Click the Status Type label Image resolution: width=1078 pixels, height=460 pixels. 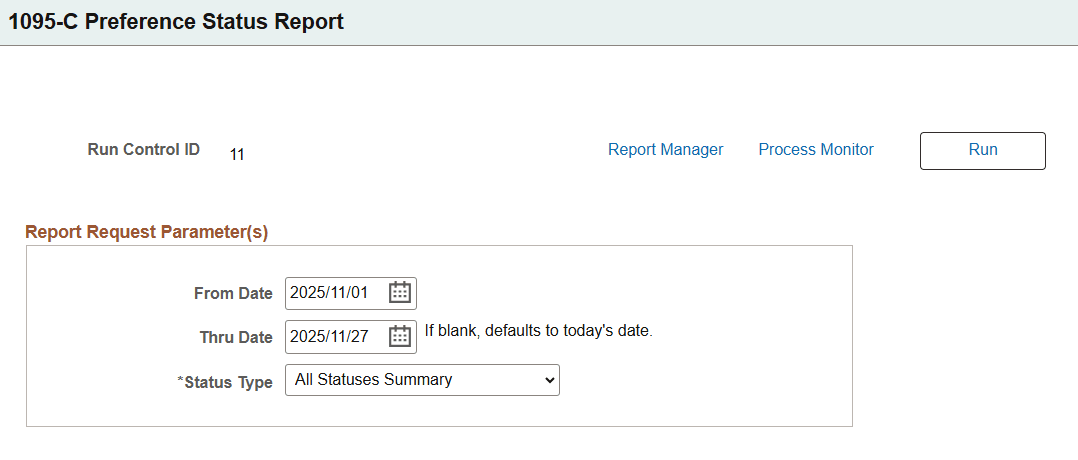coord(225,382)
